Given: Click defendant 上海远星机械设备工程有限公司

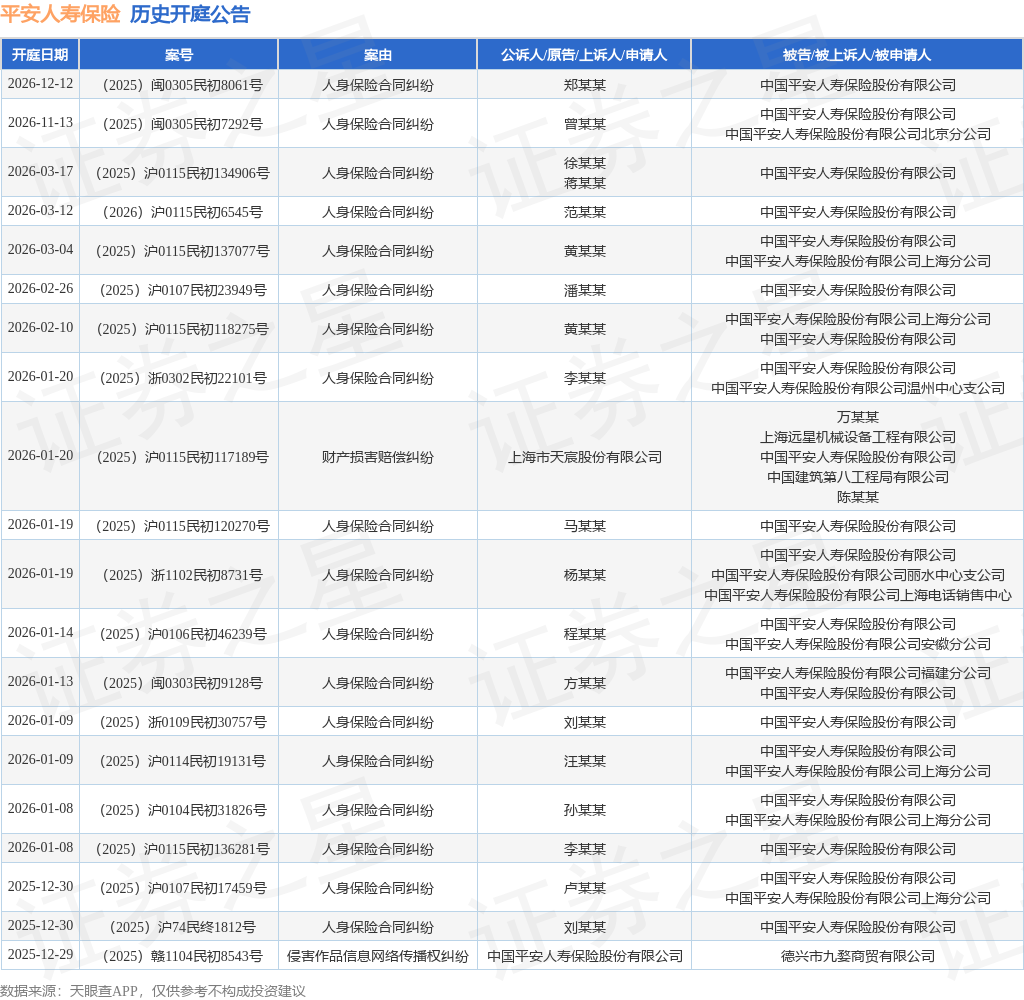Looking at the screenshot, I should pos(857,437).
